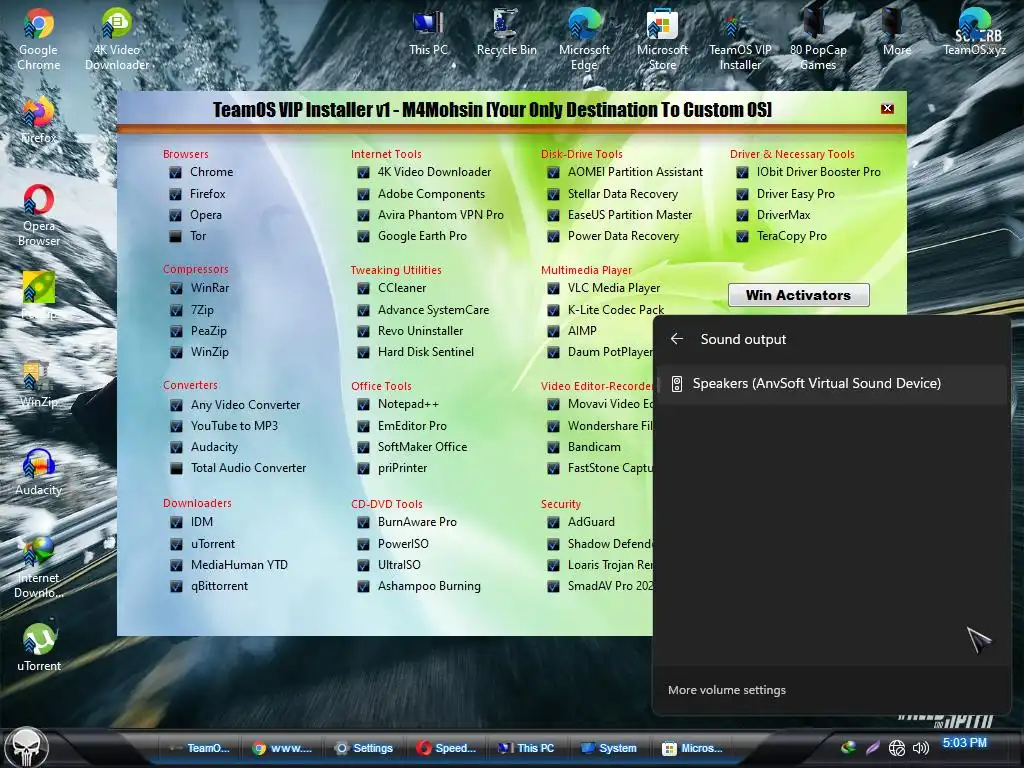Click the Revo Uninstaller label
Image resolution: width=1024 pixels, height=768 pixels.
[x=421, y=330]
